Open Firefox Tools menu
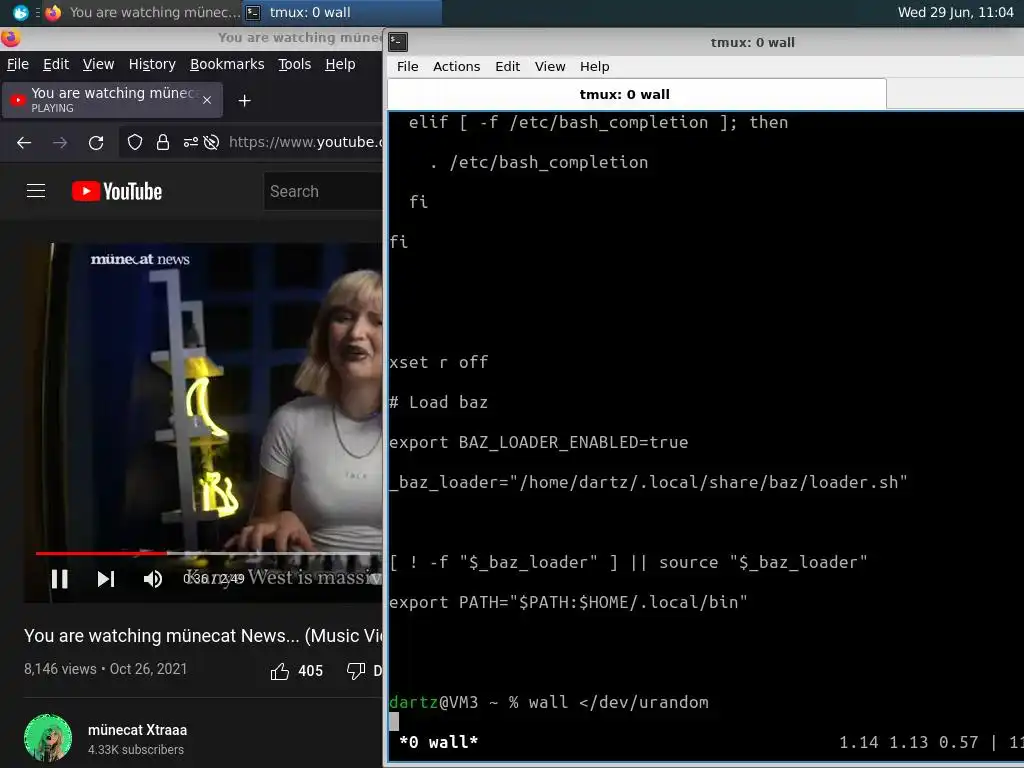 pyautogui.click(x=294, y=64)
